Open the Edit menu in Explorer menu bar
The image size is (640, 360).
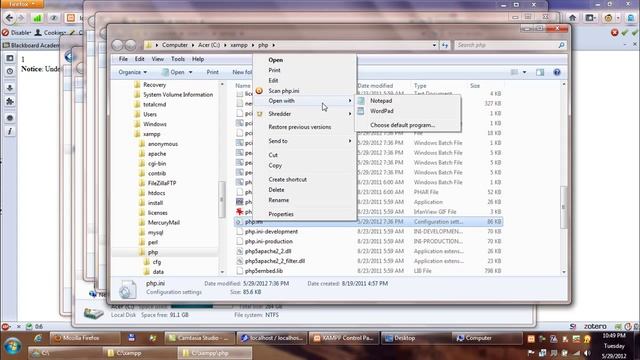pos(140,59)
